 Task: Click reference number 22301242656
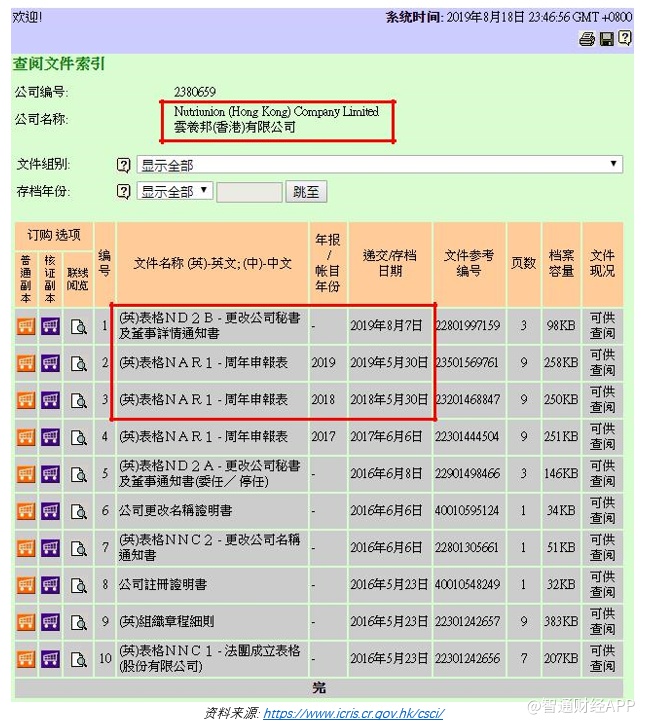pos(467,658)
